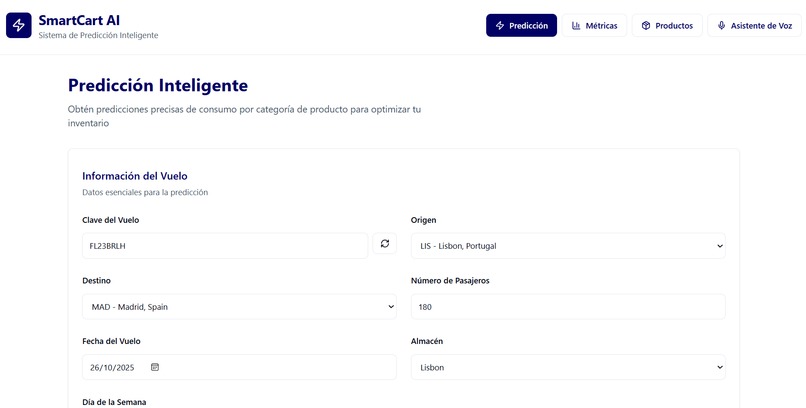This screenshot has height=408, width=806.
Task: Open the Asistente de Voz tab
Action: click(754, 25)
